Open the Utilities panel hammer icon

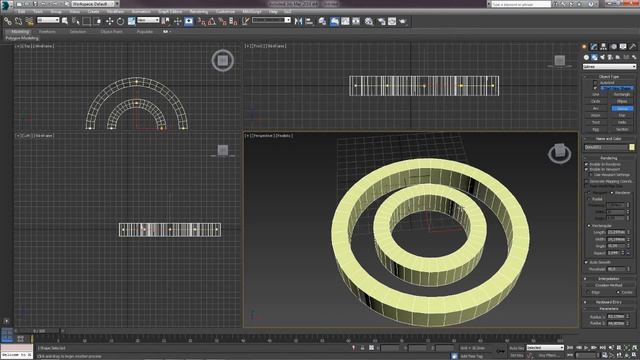point(633,47)
